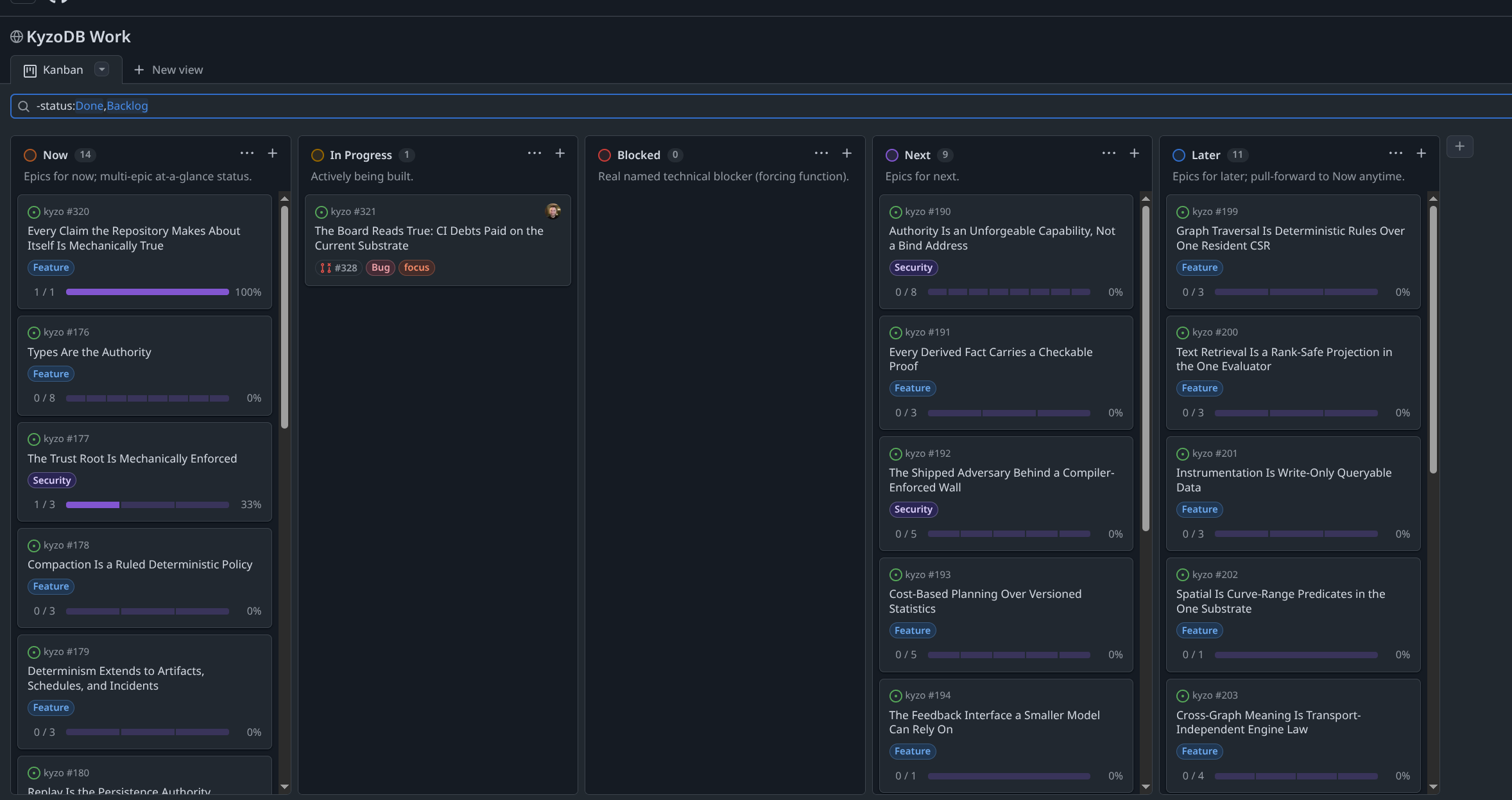Click the Next column scrollbar thumb

point(1146,368)
